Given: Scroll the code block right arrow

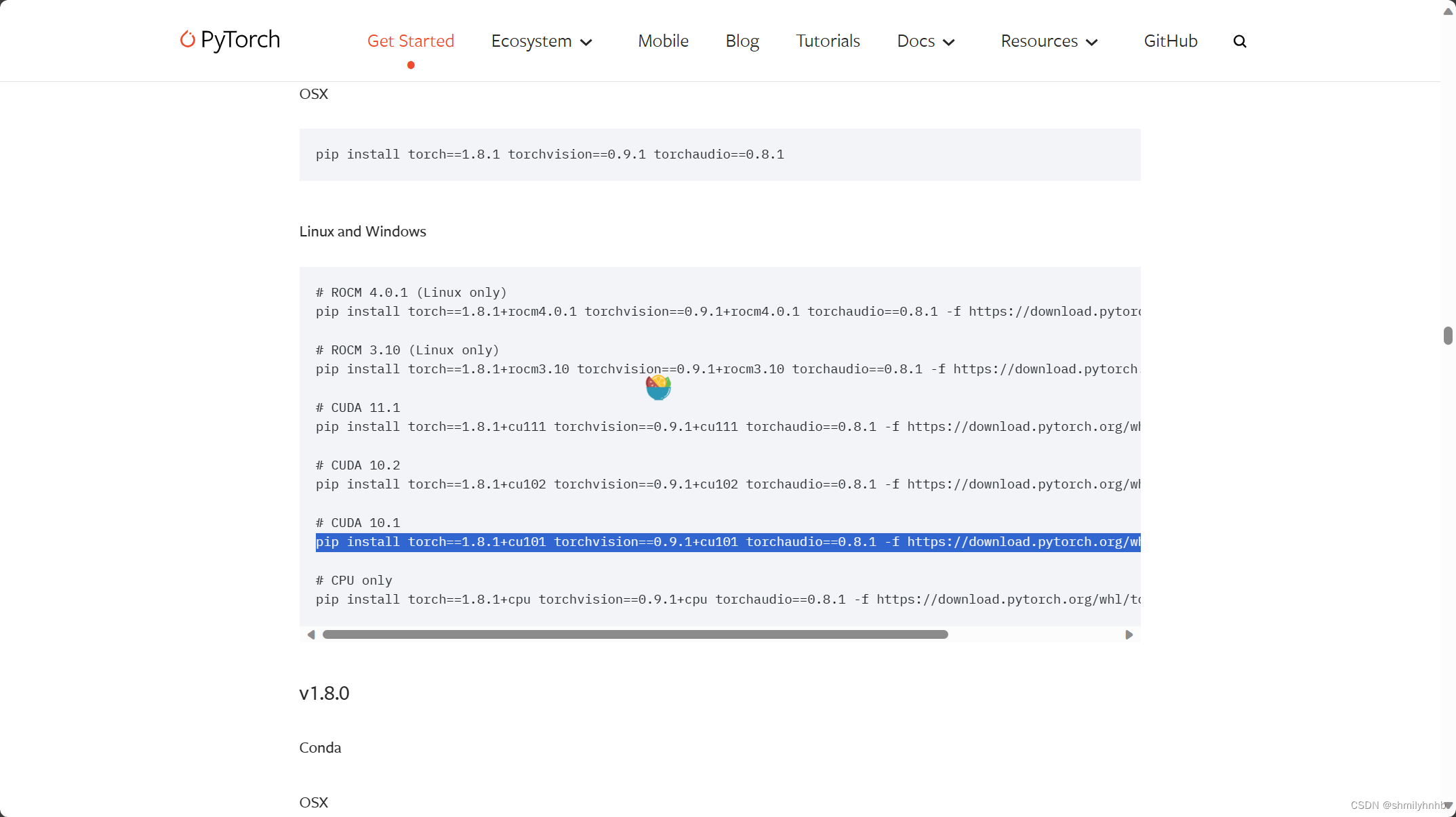Looking at the screenshot, I should coord(1128,634).
